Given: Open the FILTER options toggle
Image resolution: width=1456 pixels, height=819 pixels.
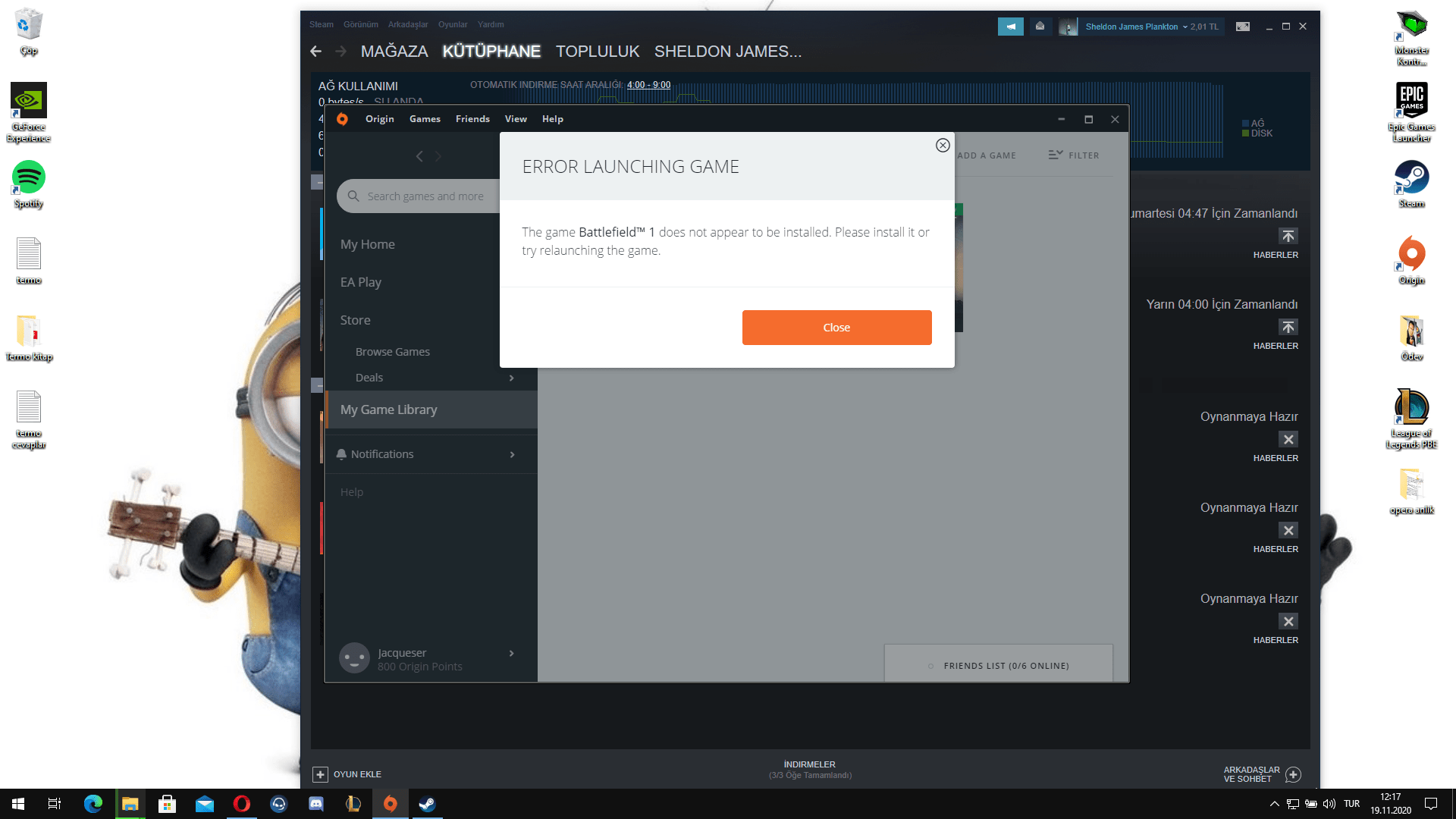Looking at the screenshot, I should click(x=1073, y=155).
